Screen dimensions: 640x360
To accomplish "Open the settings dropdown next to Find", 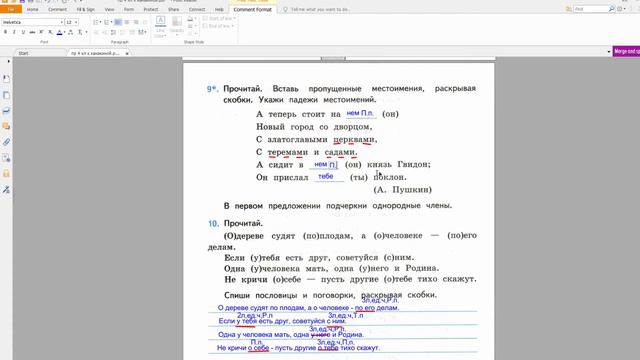I will tap(621, 9).
